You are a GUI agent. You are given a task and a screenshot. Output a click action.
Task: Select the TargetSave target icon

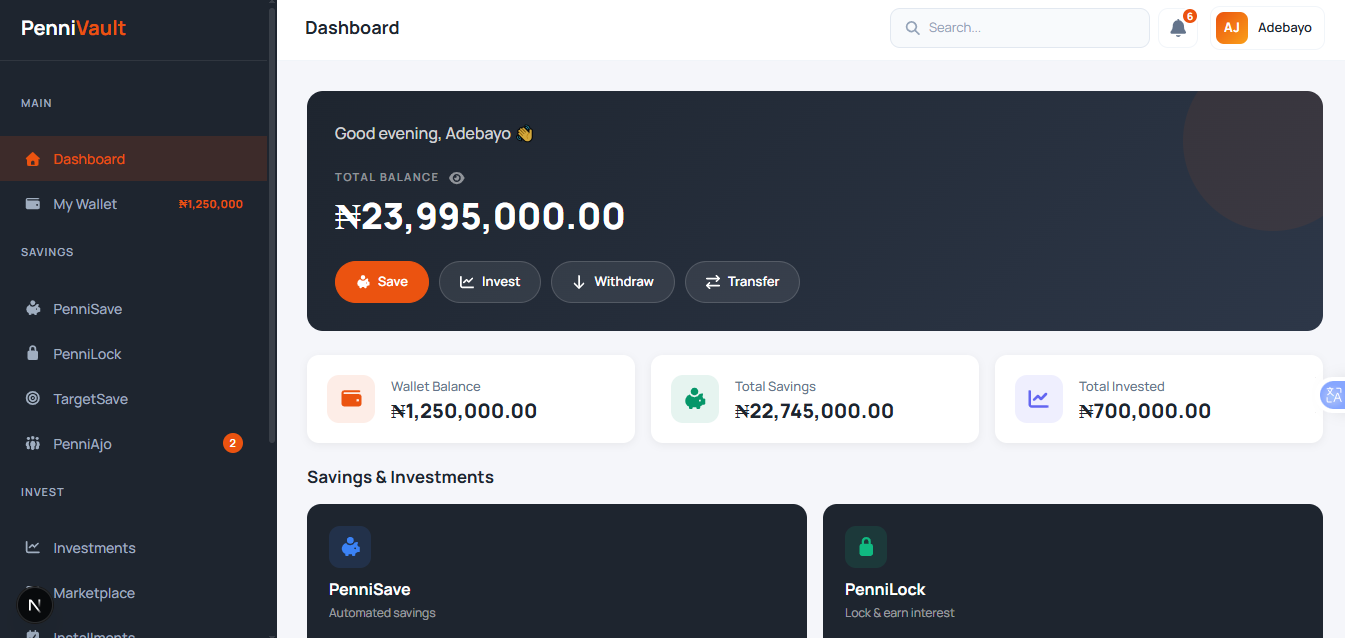click(31, 398)
